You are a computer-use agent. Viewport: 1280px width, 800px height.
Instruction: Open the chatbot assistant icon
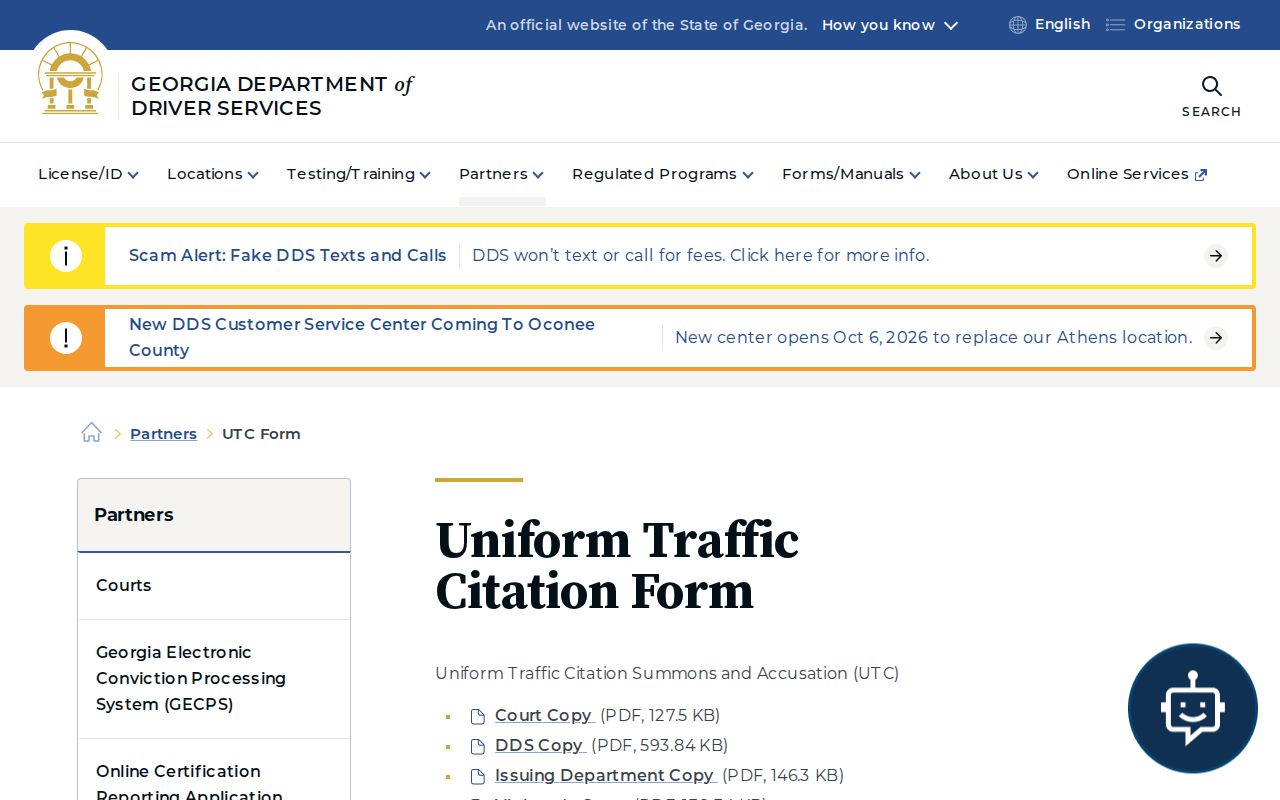1192,708
